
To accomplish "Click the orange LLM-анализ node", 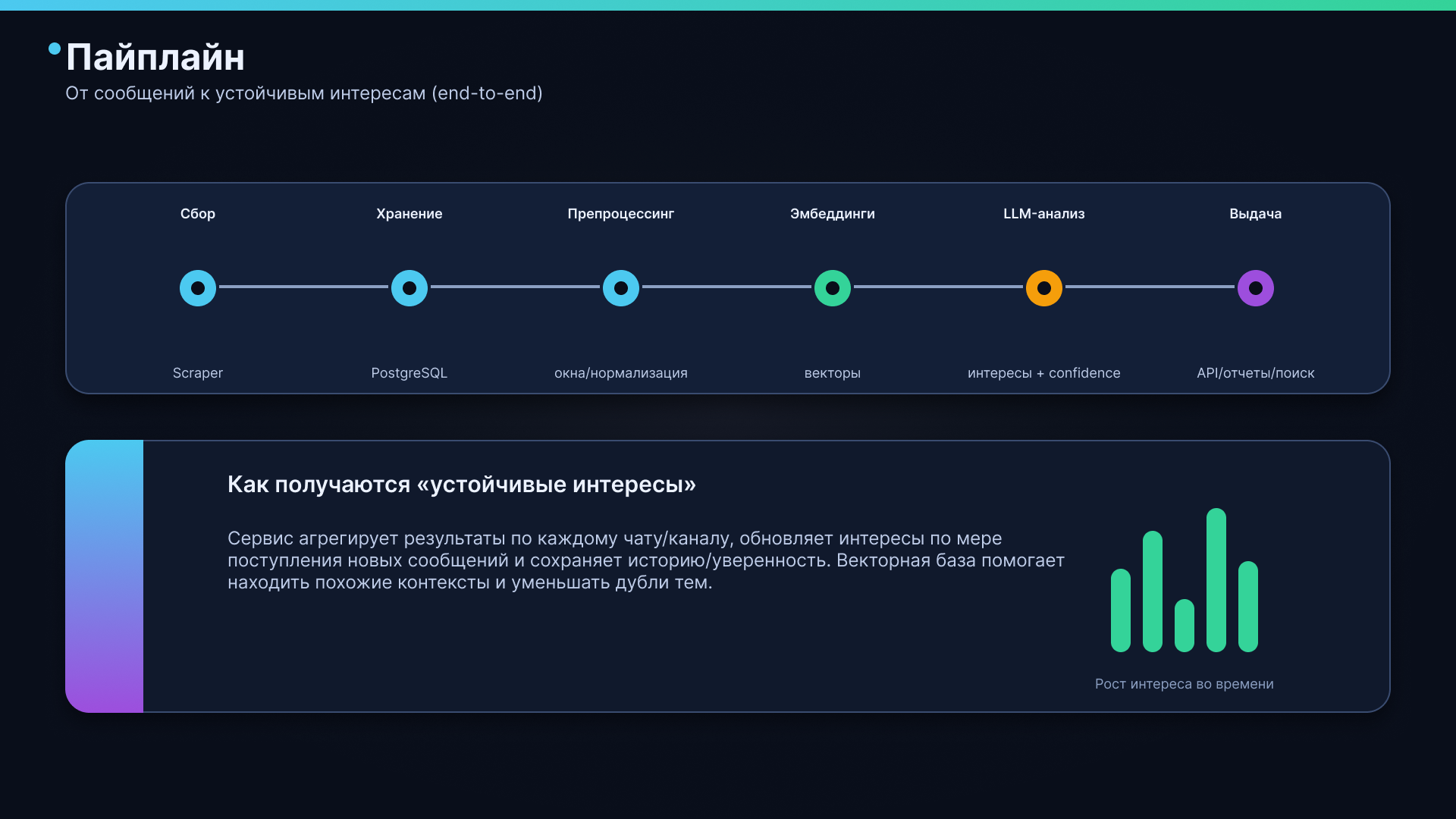I will (1044, 288).
